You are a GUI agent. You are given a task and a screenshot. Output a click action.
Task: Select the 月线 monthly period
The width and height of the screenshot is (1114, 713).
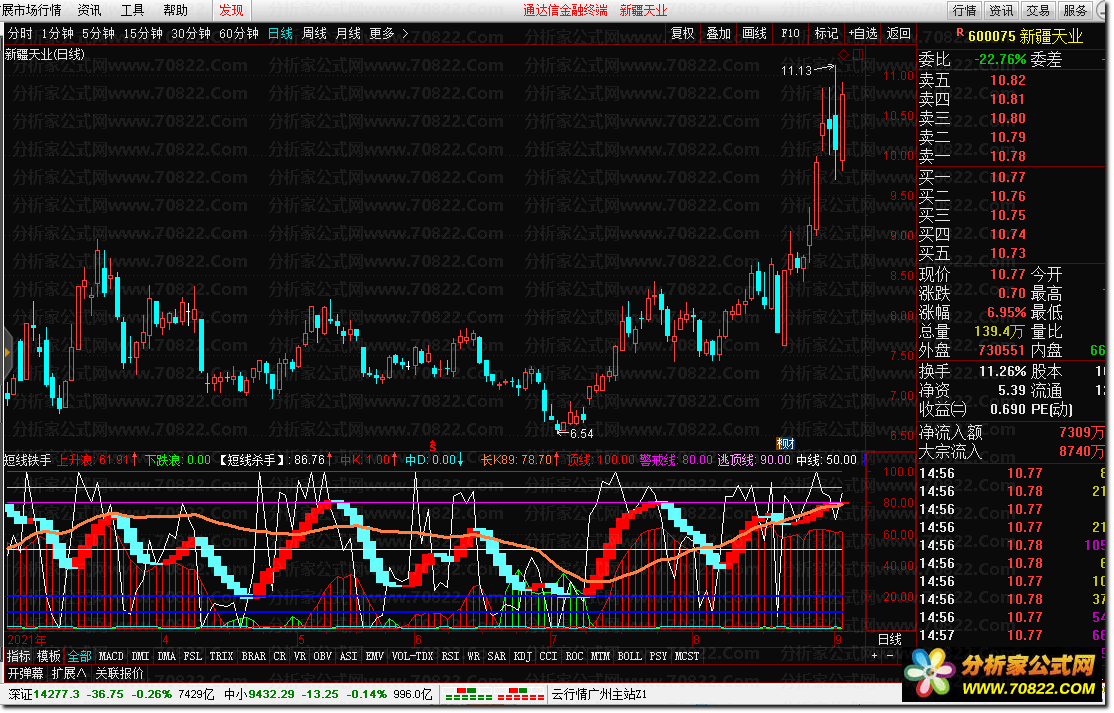click(348, 33)
